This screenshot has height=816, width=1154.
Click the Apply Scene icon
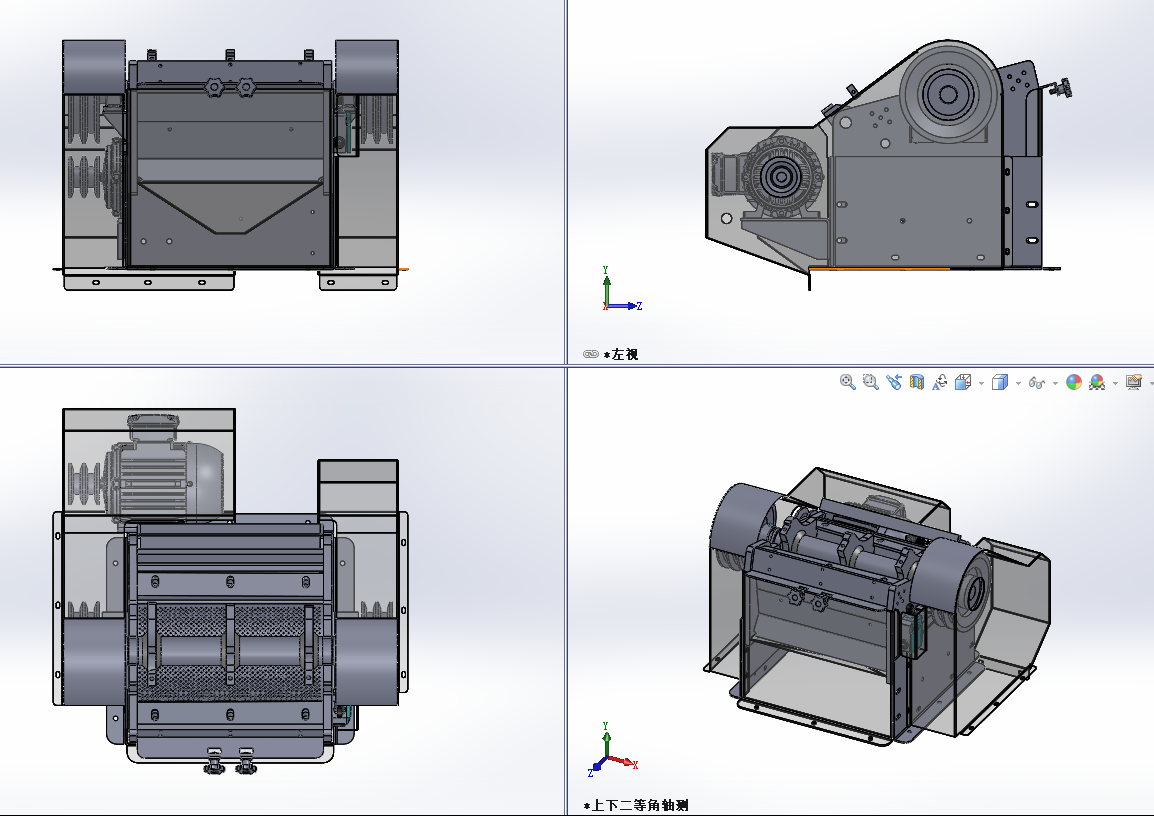1097,382
